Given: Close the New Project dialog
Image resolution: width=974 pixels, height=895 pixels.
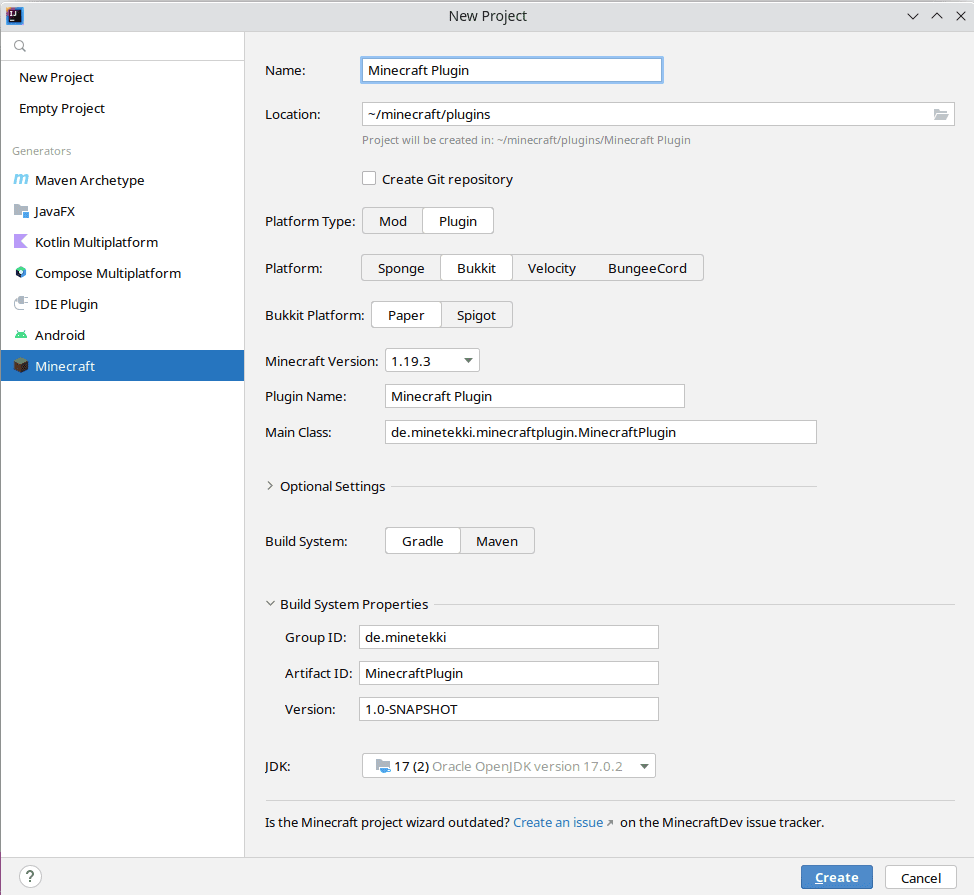Looking at the screenshot, I should [960, 16].
